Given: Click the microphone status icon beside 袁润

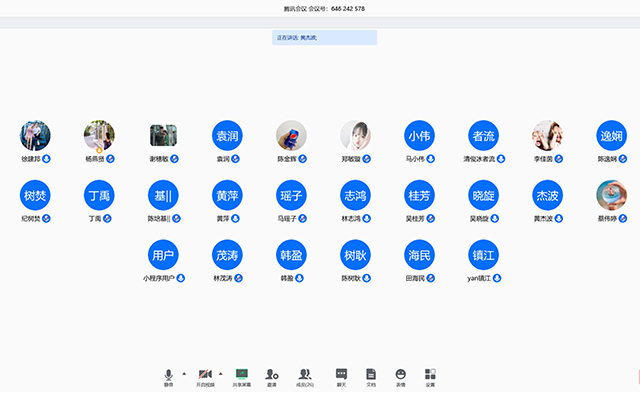Looking at the screenshot, I should click(x=238, y=159).
